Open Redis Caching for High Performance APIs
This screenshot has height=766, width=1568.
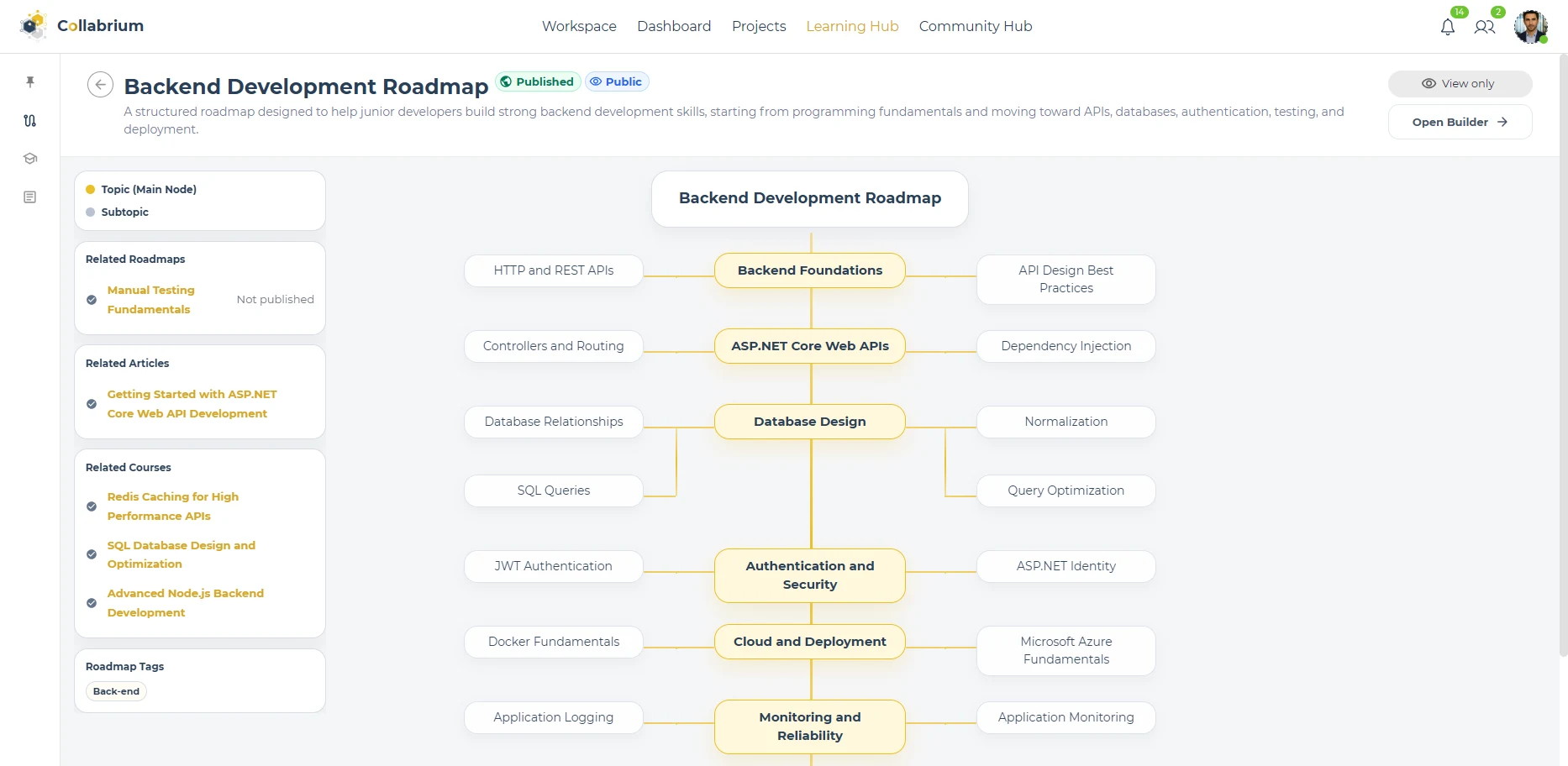pyautogui.click(x=173, y=506)
